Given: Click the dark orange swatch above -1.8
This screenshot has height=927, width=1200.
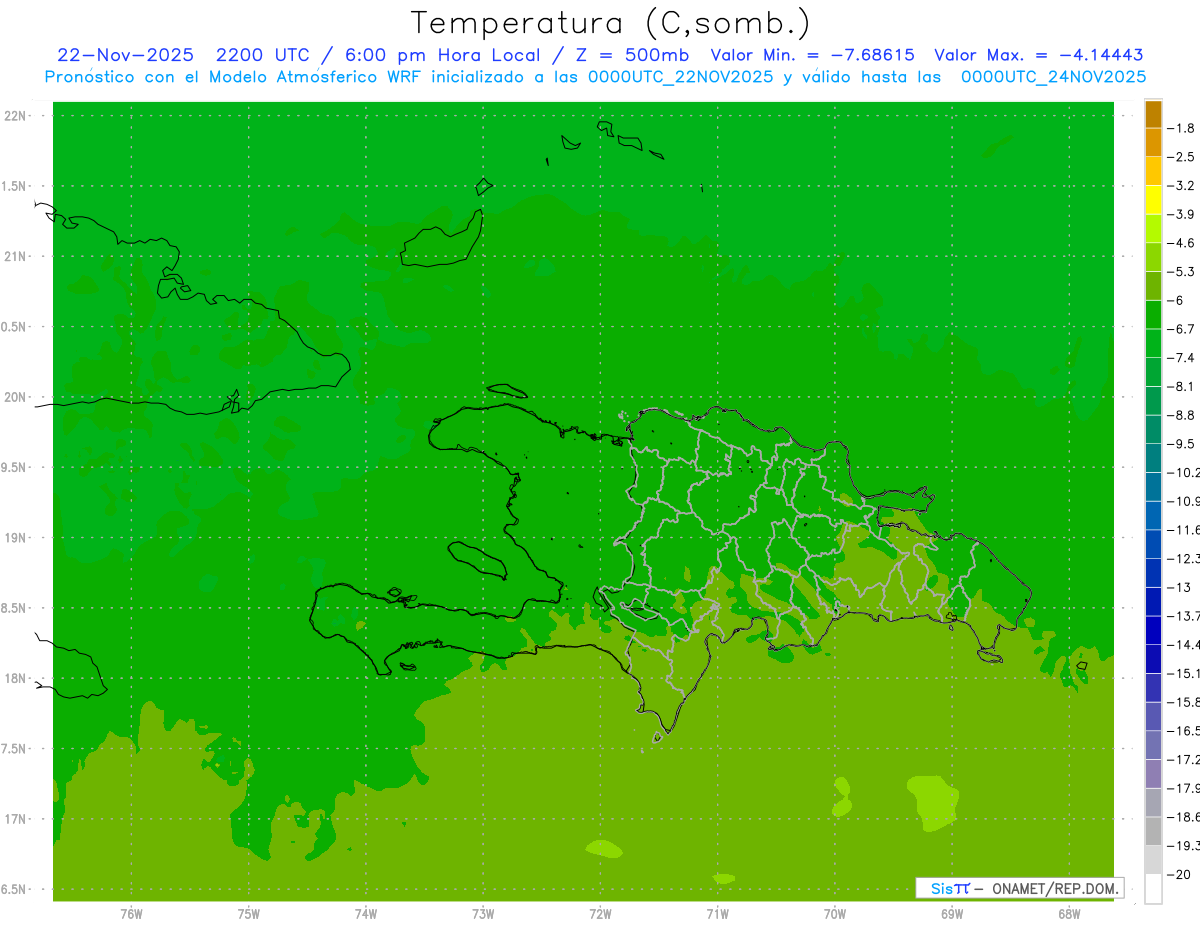Looking at the screenshot, I should 1153,114.
